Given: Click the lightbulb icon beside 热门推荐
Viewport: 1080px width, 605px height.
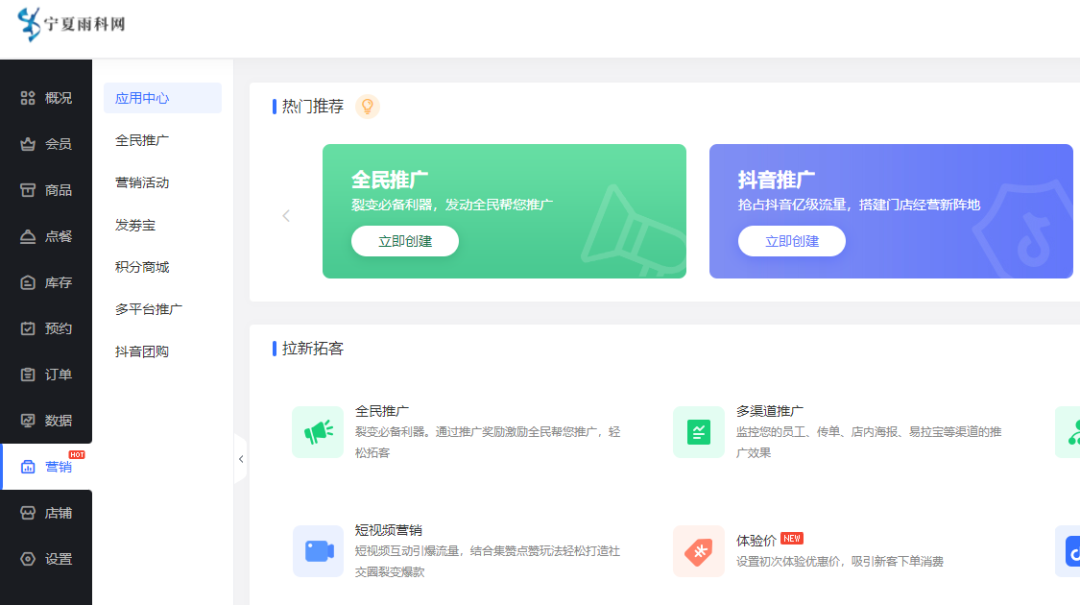Looking at the screenshot, I should pyautogui.click(x=367, y=106).
